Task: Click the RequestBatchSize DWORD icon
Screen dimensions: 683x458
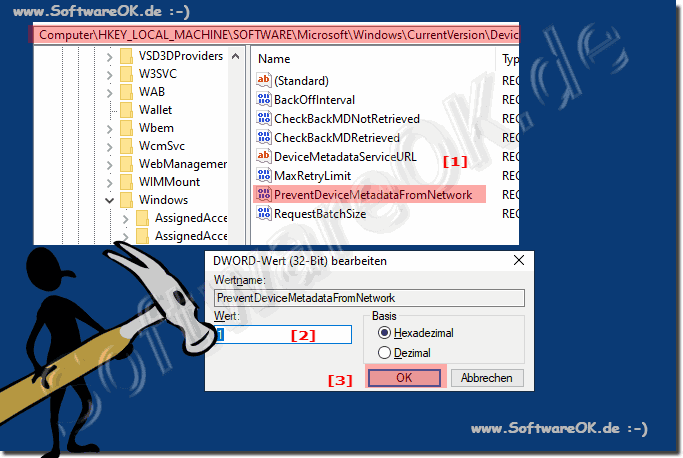Action: 264,214
